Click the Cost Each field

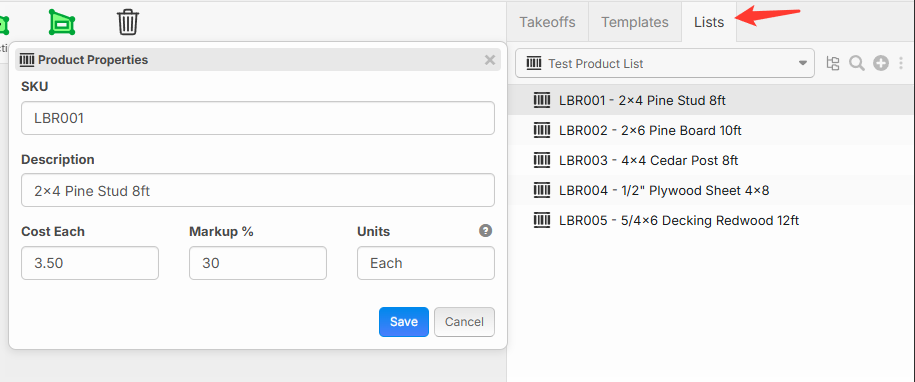coord(90,263)
